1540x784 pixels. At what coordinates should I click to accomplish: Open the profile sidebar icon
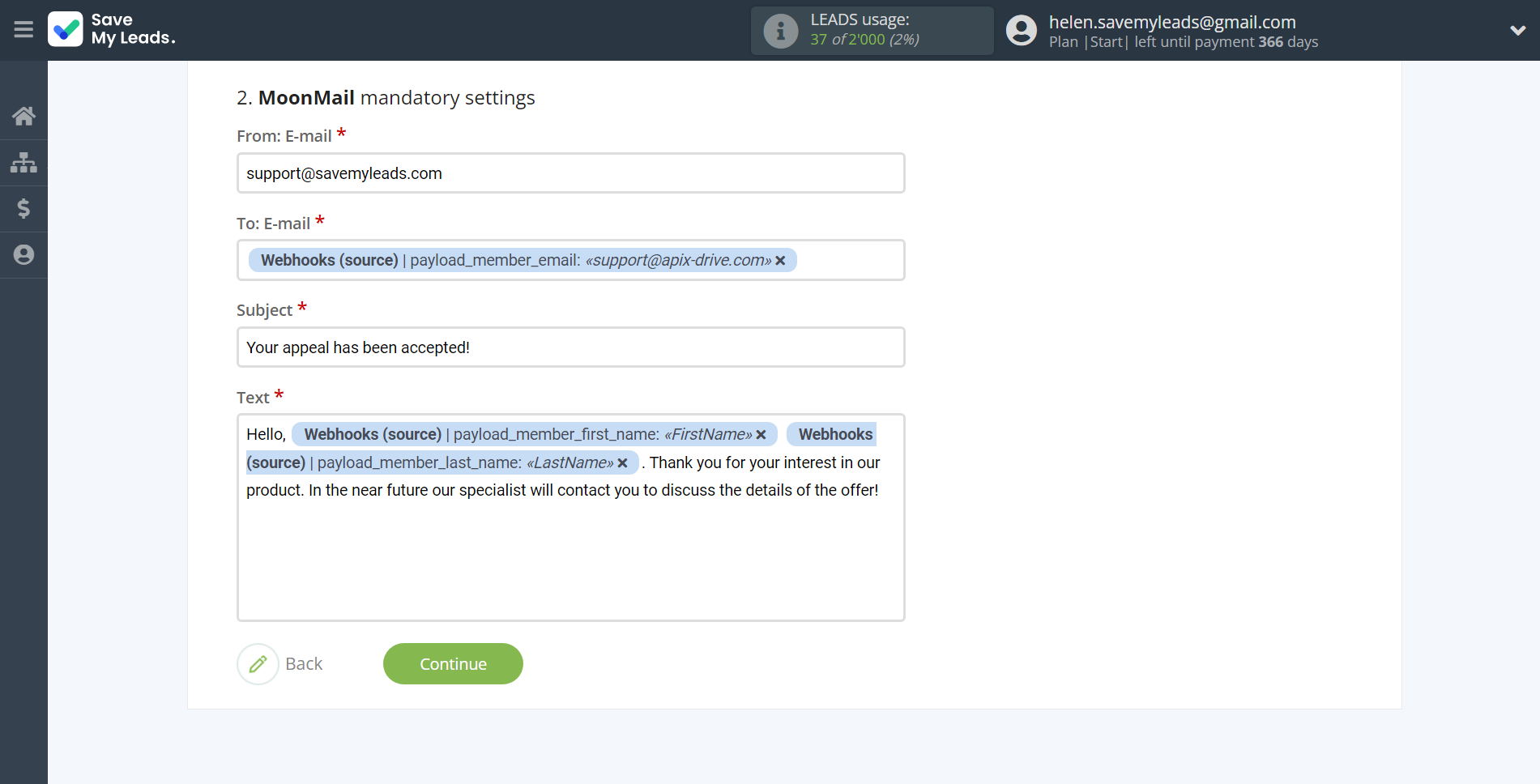pyautogui.click(x=23, y=255)
